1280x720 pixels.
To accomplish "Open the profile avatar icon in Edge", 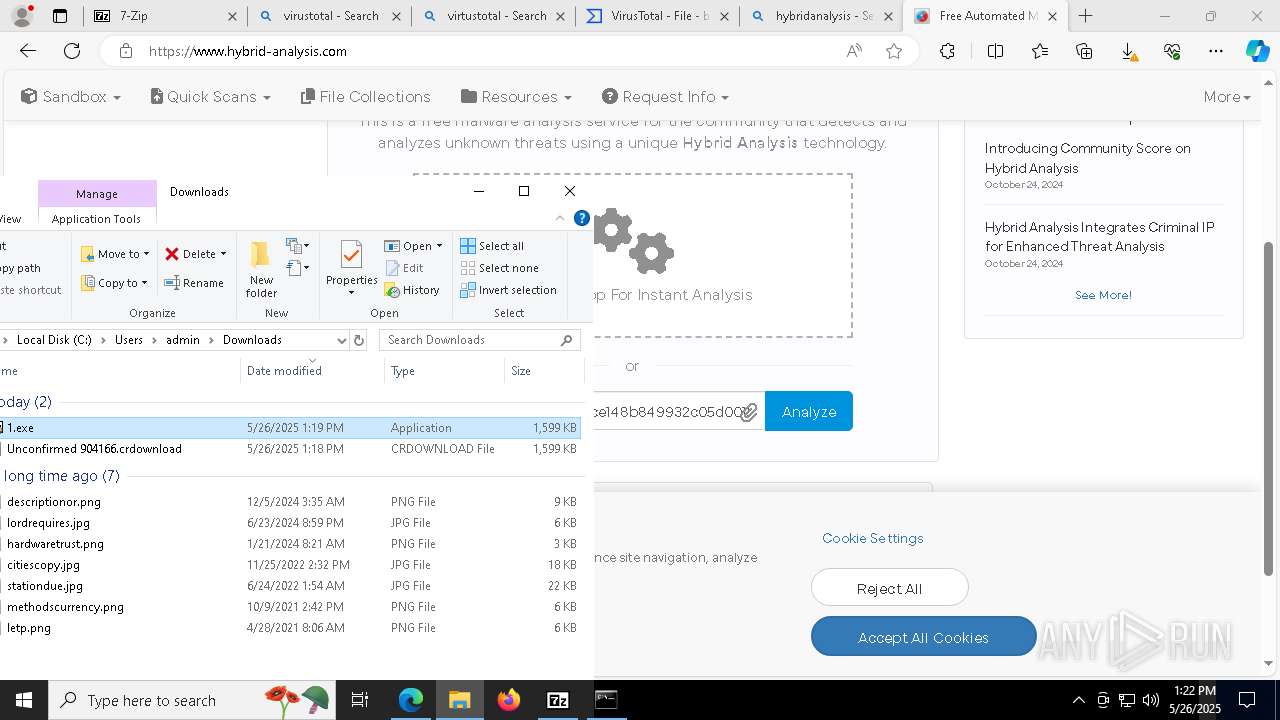I will click(x=23, y=16).
